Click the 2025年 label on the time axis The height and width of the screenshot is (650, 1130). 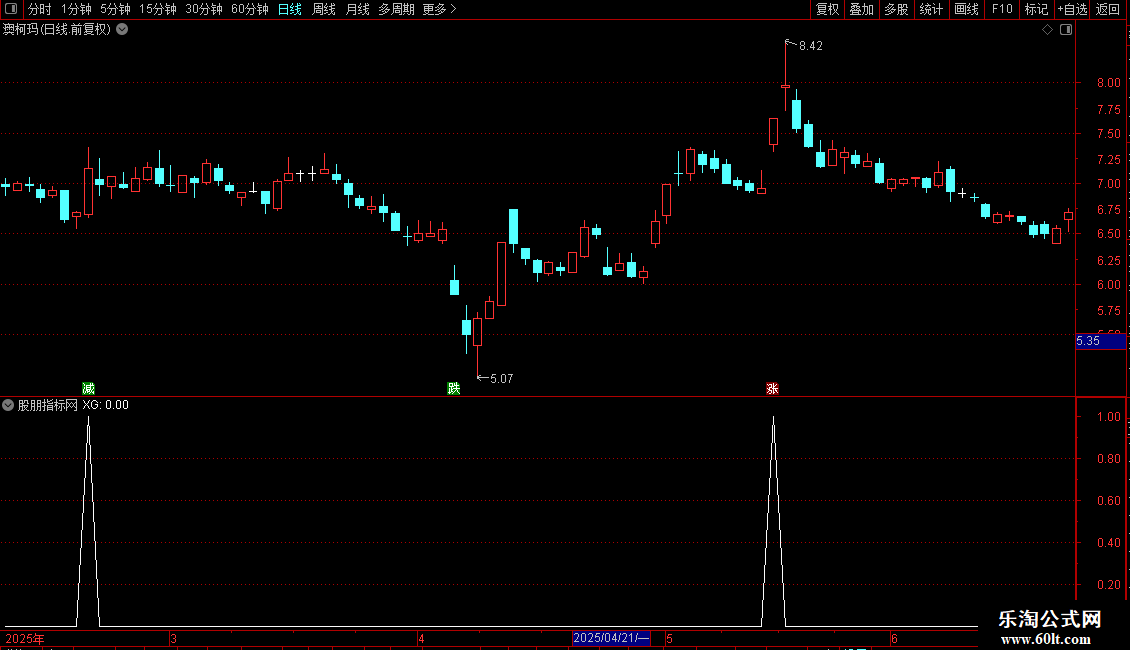[x=25, y=638]
